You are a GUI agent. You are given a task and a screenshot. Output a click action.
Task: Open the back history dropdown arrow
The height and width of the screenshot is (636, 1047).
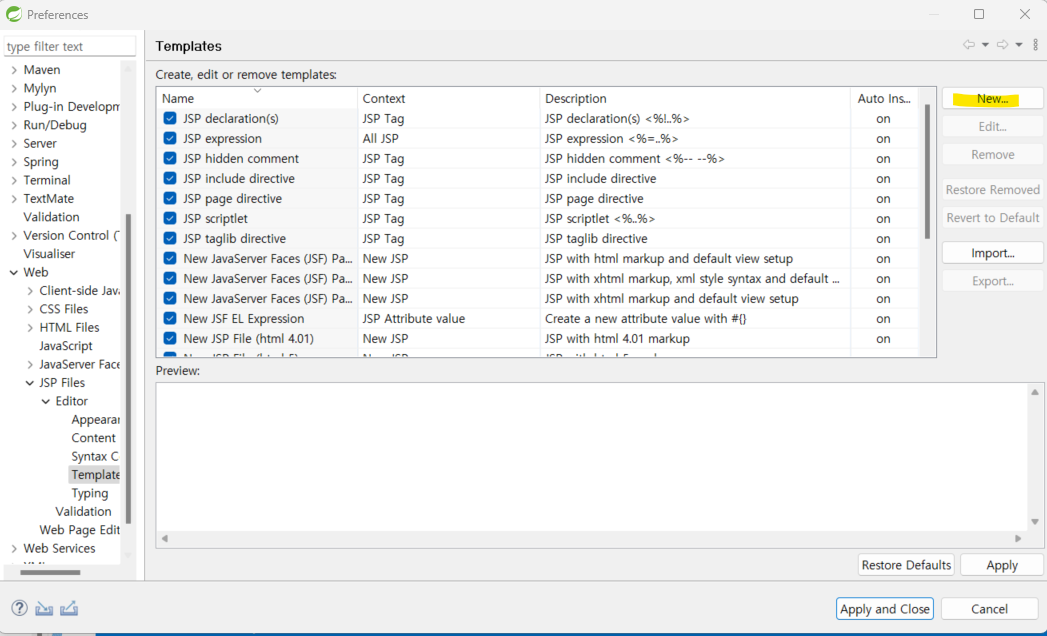[x=985, y=45]
